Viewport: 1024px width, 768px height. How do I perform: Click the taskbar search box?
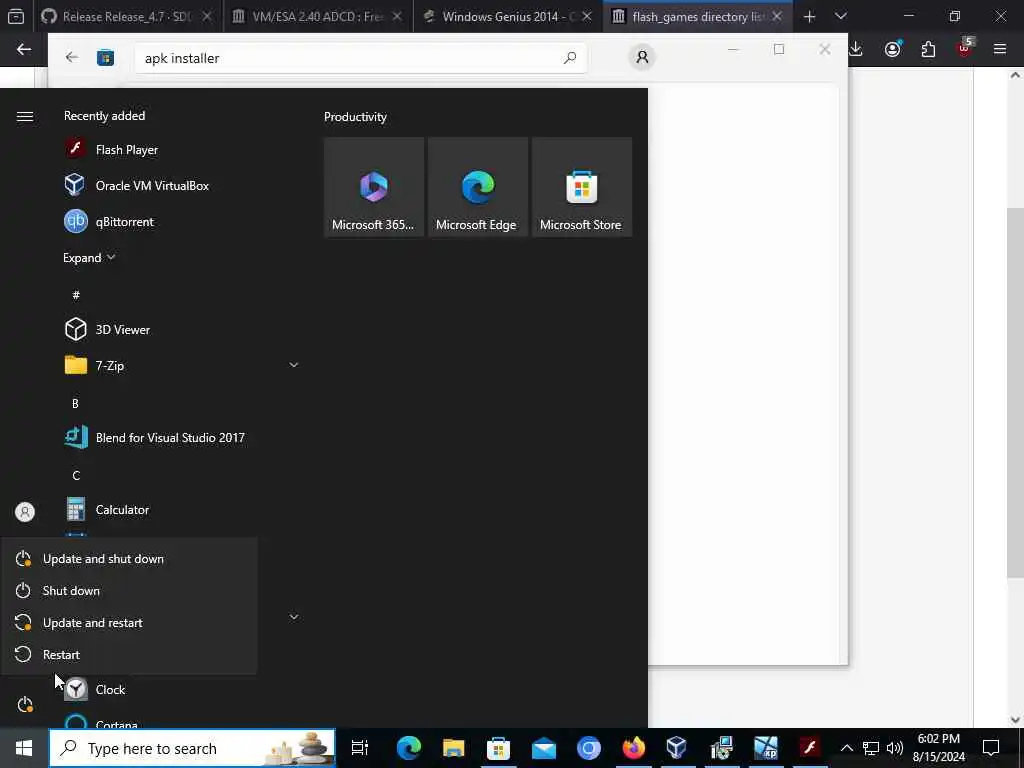(x=192, y=748)
